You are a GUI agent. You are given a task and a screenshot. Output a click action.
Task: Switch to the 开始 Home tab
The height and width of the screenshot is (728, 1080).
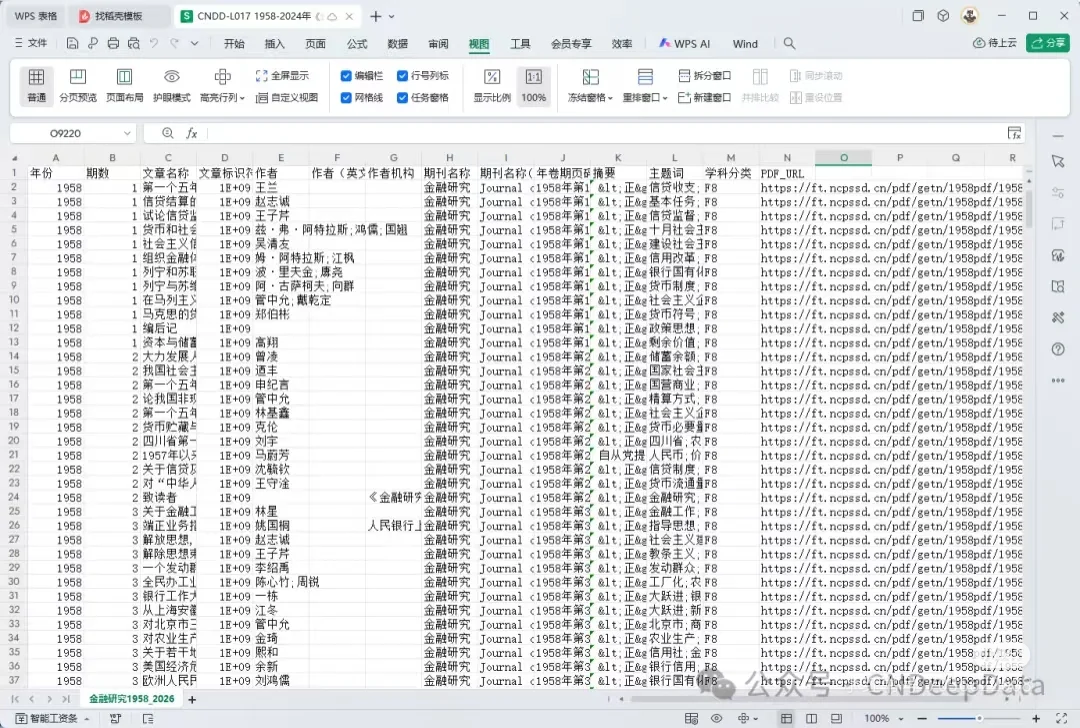click(x=234, y=43)
